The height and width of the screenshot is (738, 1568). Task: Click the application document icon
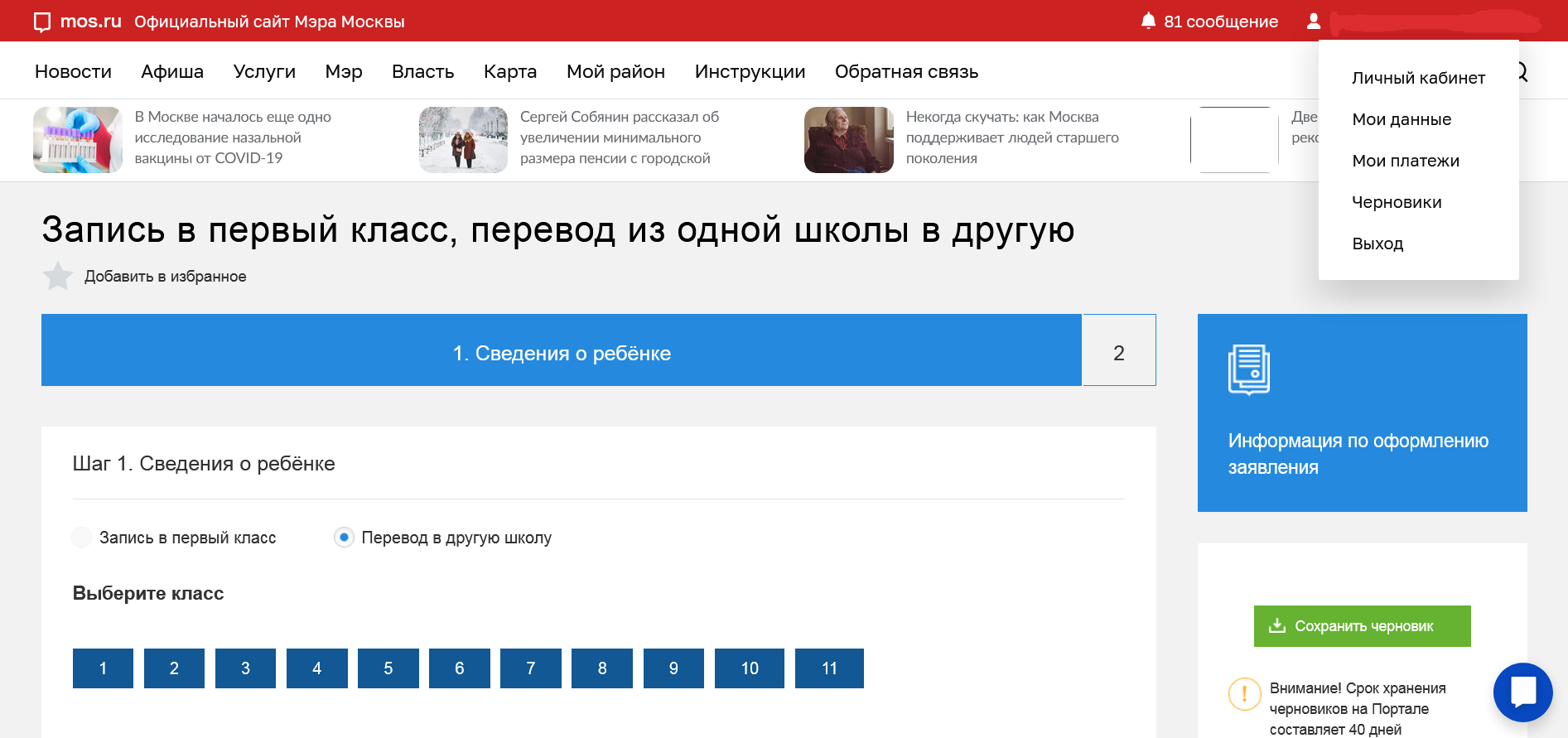[1248, 369]
